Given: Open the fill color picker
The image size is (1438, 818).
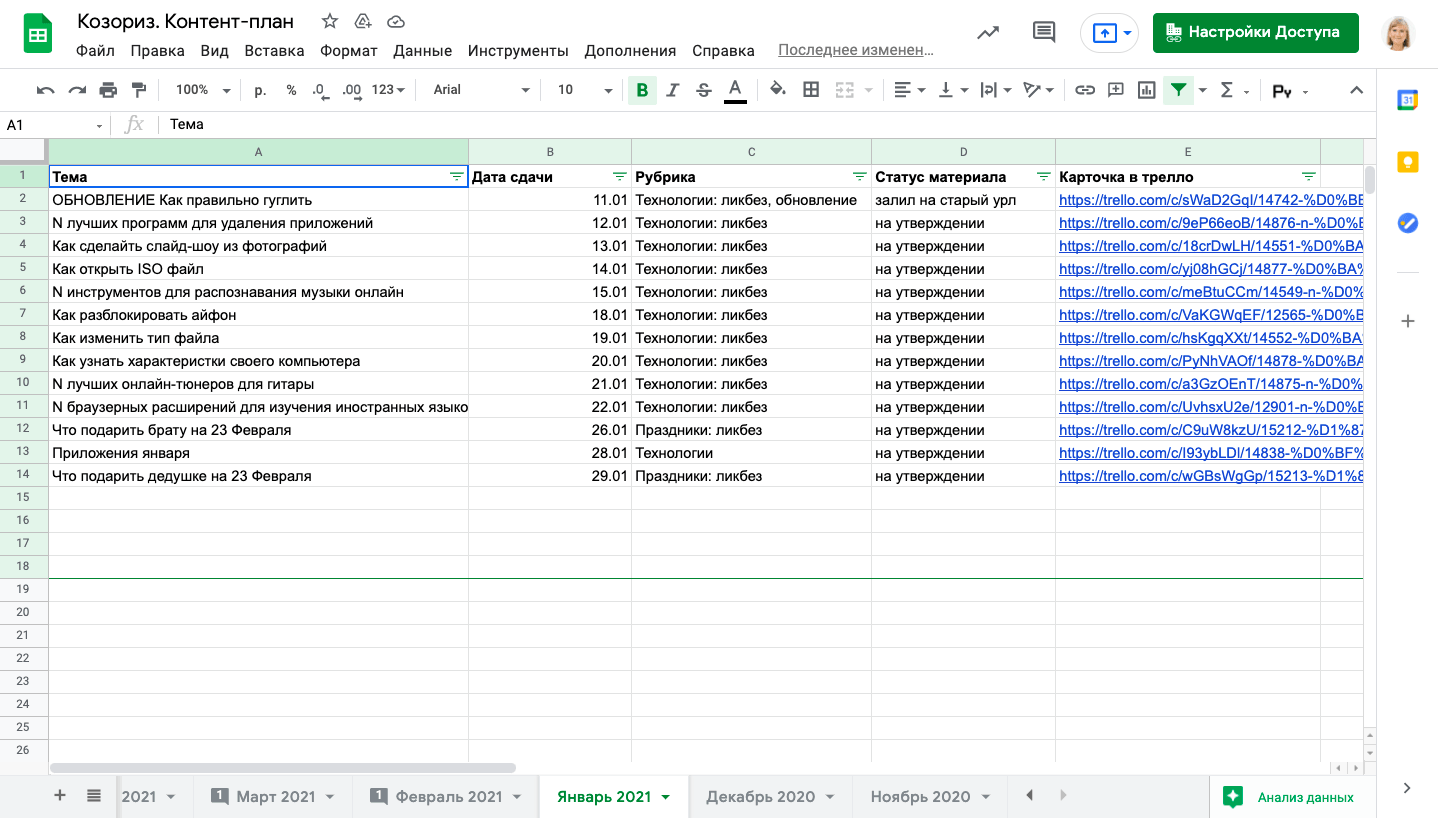Looking at the screenshot, I should (777, 90).
